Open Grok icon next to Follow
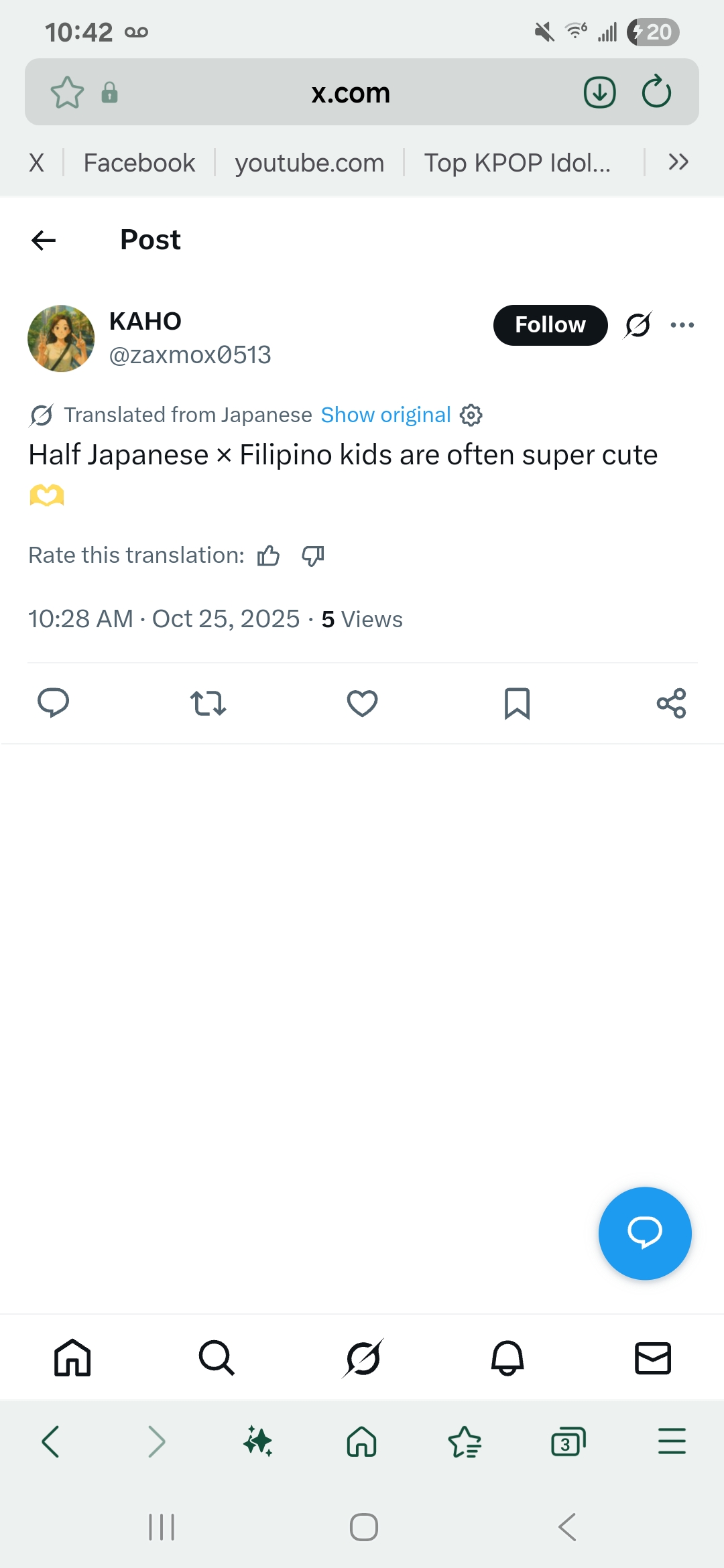724x1568 pixels. 638,325
